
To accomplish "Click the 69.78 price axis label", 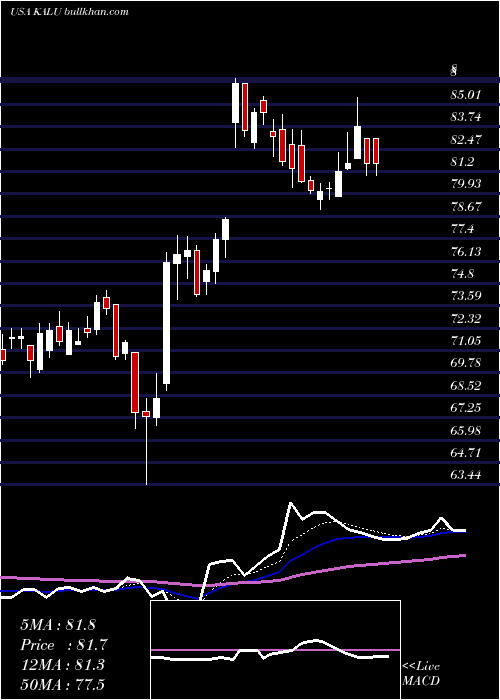I will 466,363.
